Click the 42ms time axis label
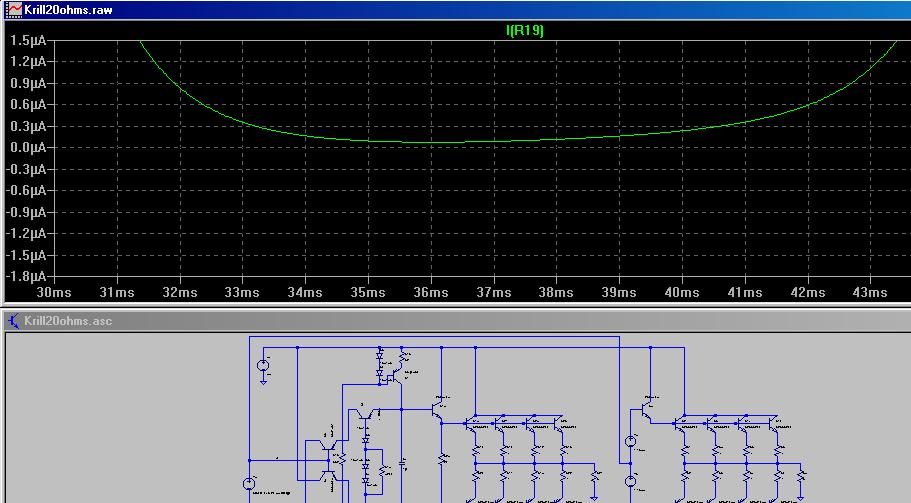Image resolution: width=911 pixels, height=503 pixels. (808, 292)
